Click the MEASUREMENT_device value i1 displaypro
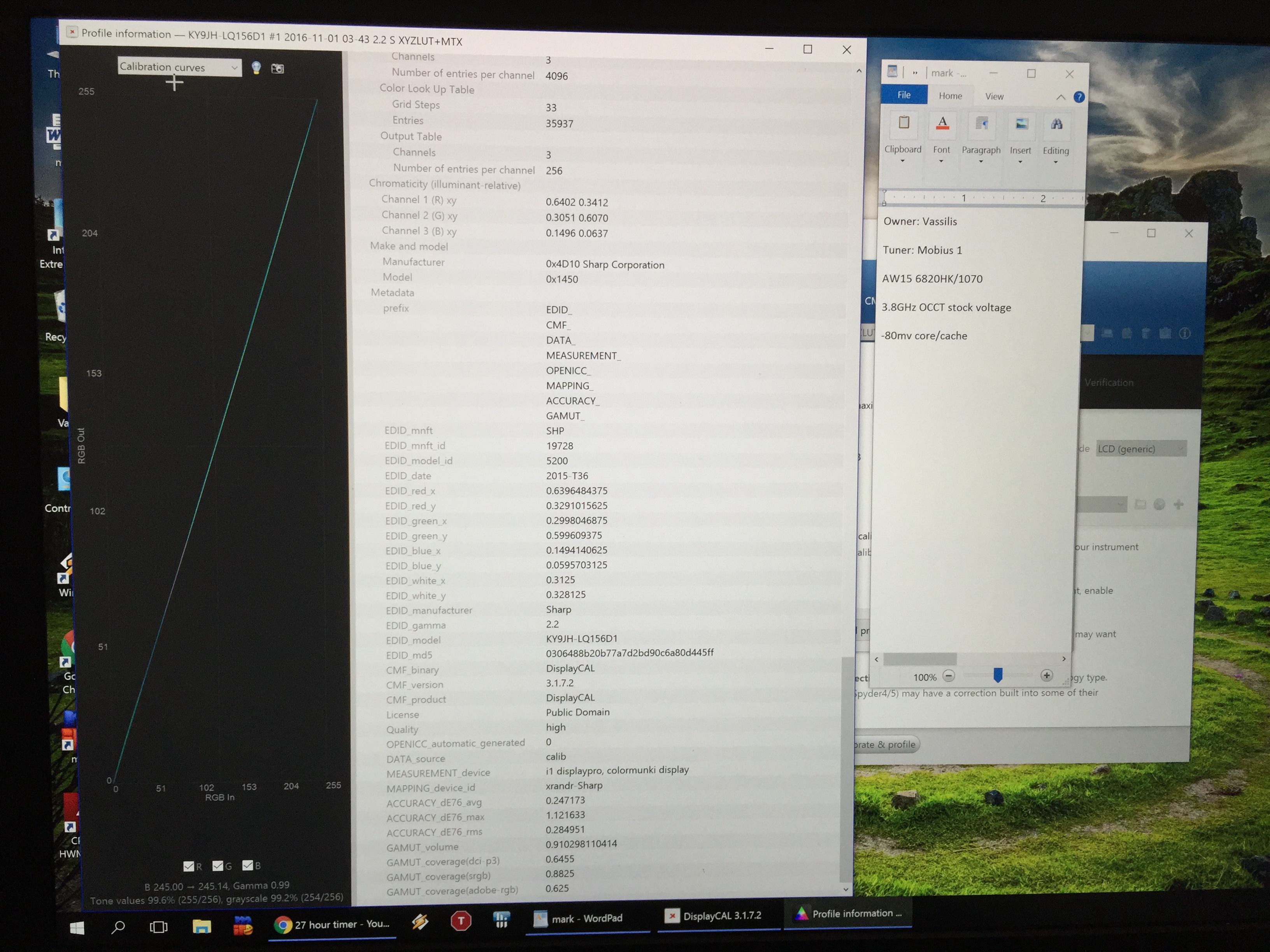 [x=617, y=770]
